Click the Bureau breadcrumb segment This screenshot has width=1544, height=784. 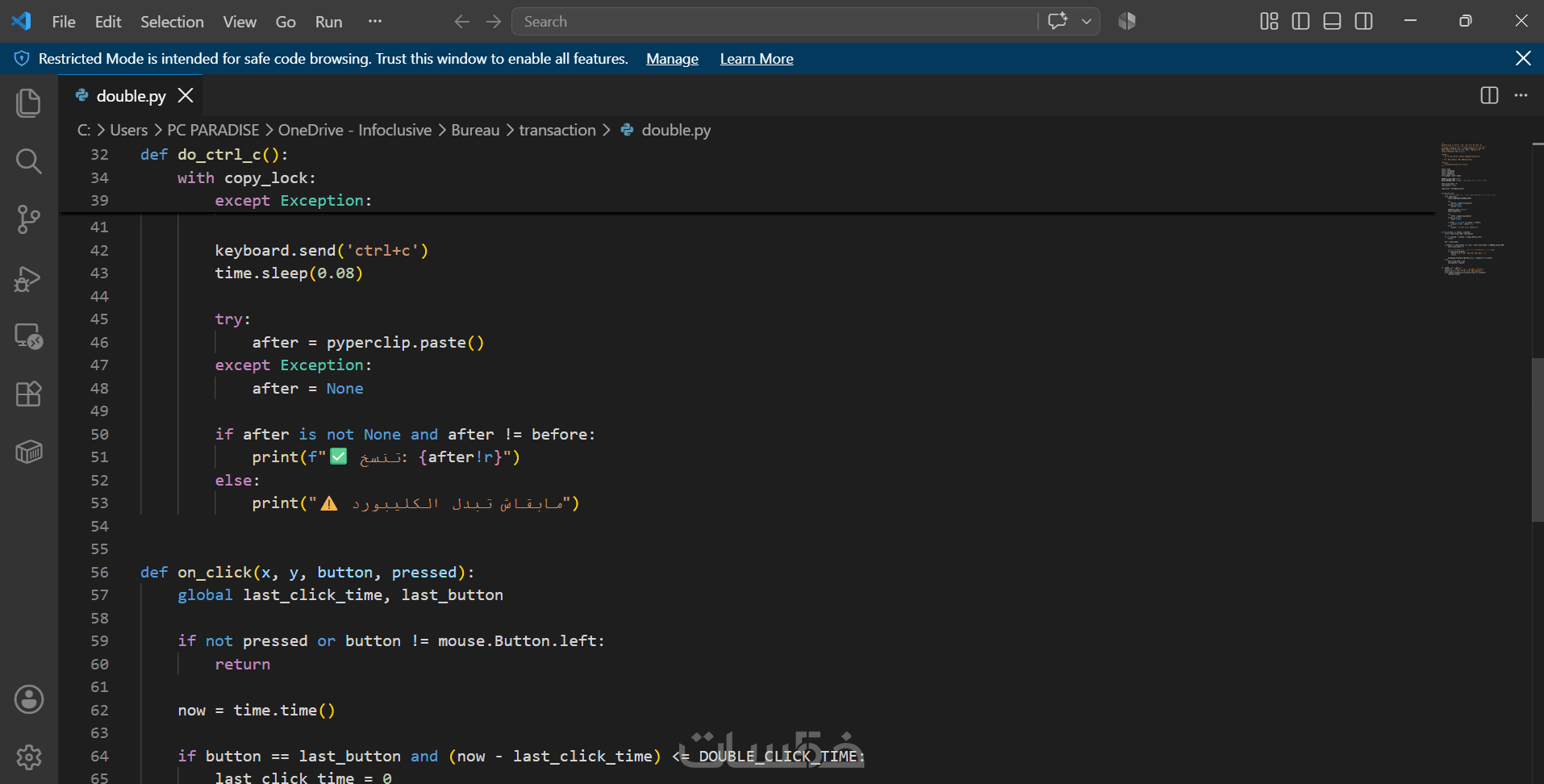coord(475,130)
